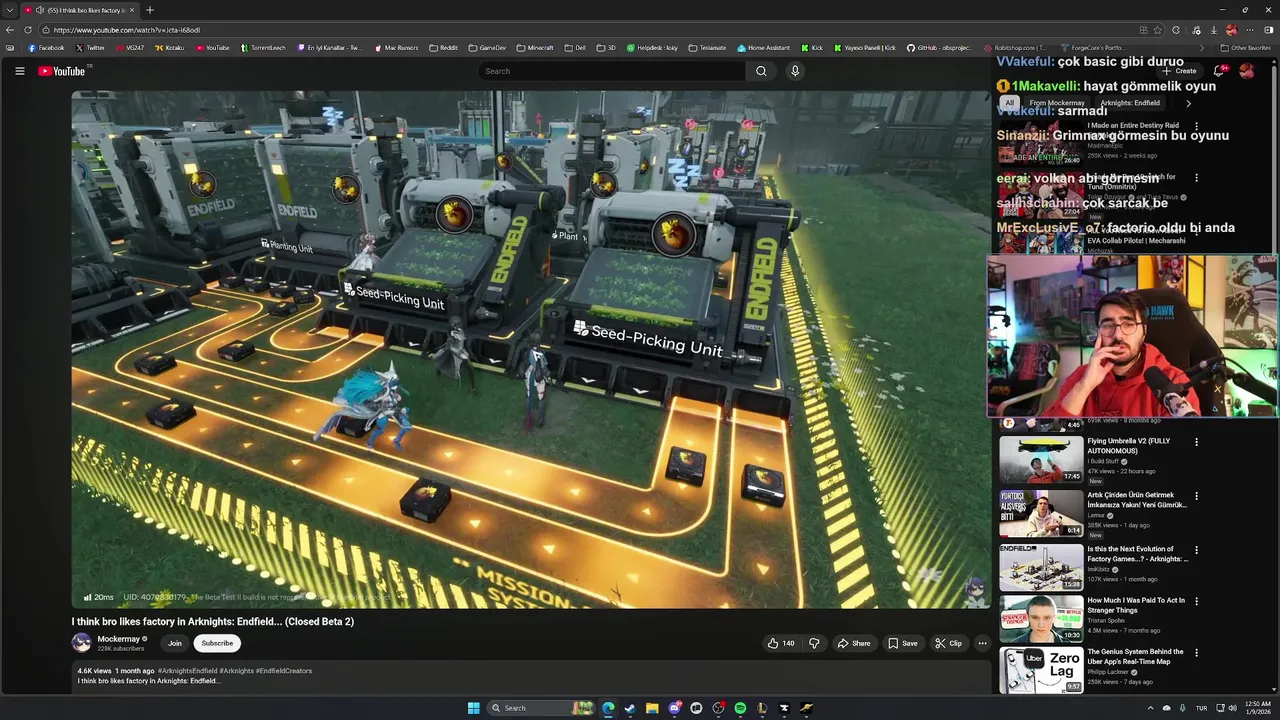
Task: Show more filter chips with right arrow
Action: click(1188, 103)
